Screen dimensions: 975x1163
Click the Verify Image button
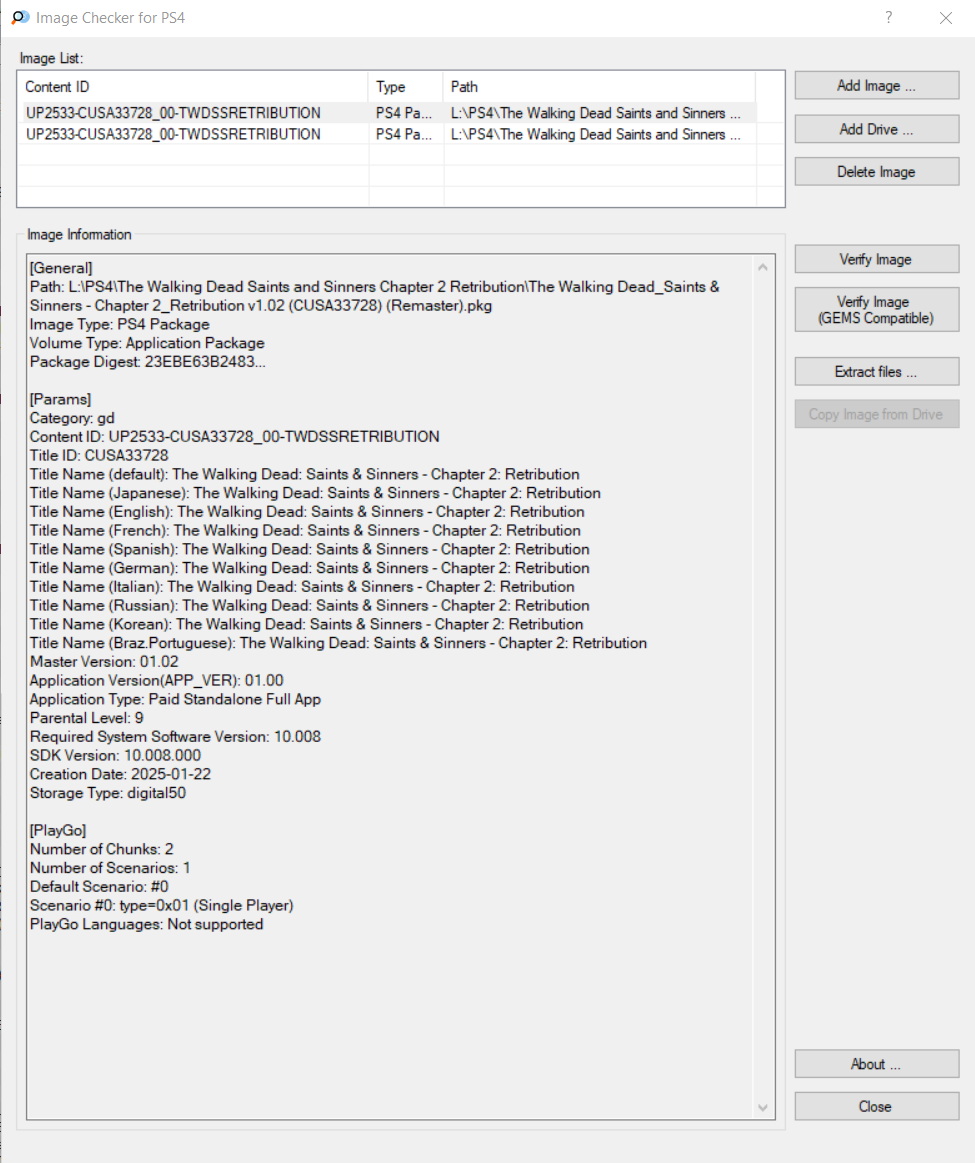tap(876, 259)
